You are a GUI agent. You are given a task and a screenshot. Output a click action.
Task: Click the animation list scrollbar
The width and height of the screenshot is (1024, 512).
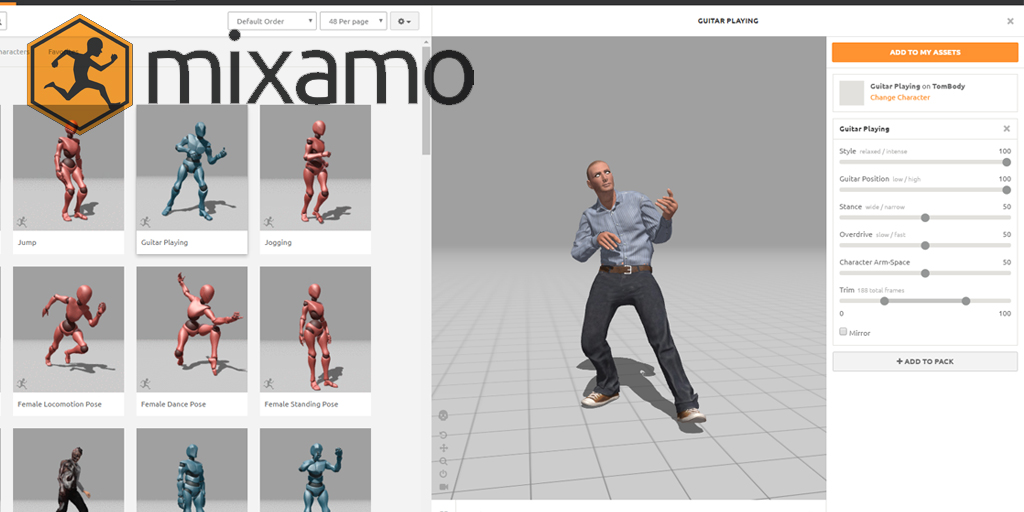[x=426, y=101]
